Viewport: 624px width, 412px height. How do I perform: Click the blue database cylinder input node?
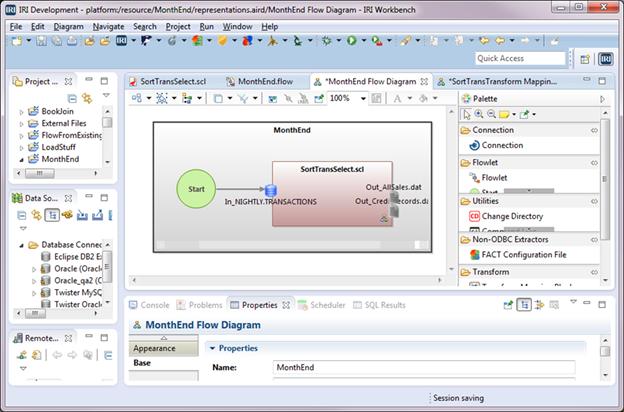click(x=271, y=191)
